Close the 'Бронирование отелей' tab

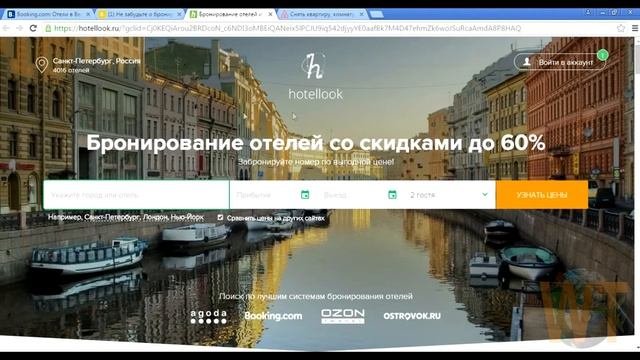(x=270, y=14)
